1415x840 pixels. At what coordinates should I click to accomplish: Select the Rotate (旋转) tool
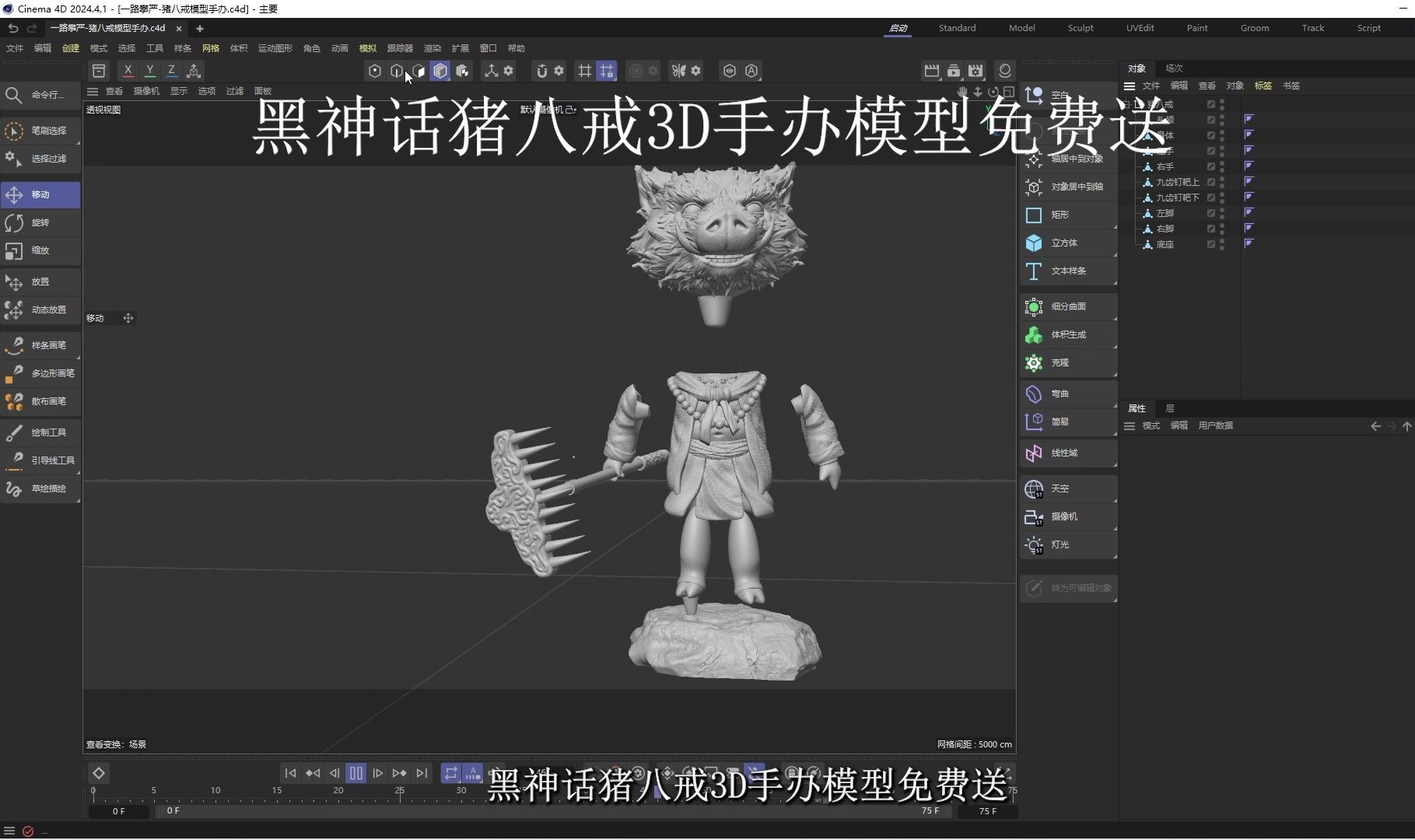click(x=40, y=222)
